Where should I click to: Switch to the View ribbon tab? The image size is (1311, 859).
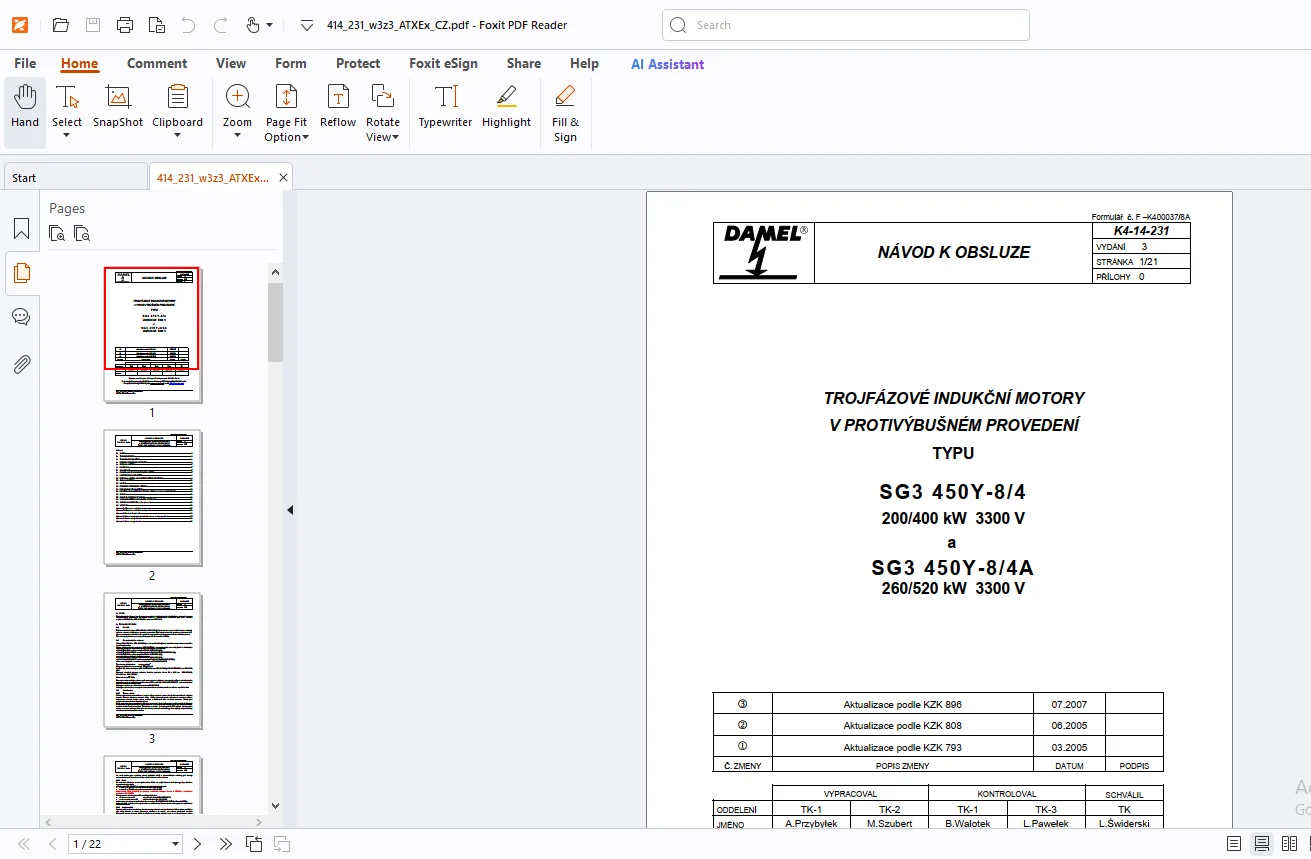[231, 63]
